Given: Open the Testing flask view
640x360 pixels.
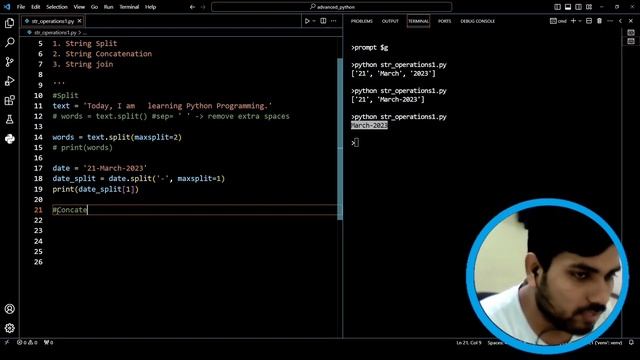Looking at the screenshot, I should (9, 119).
